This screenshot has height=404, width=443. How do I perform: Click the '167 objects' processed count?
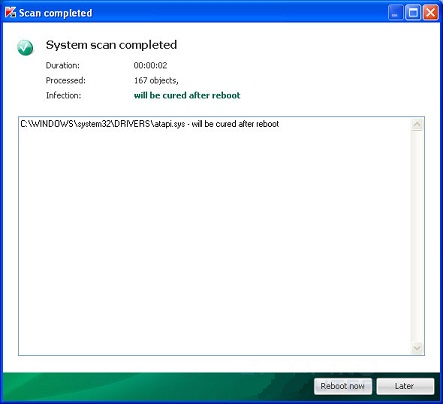(x=156, y=80)
